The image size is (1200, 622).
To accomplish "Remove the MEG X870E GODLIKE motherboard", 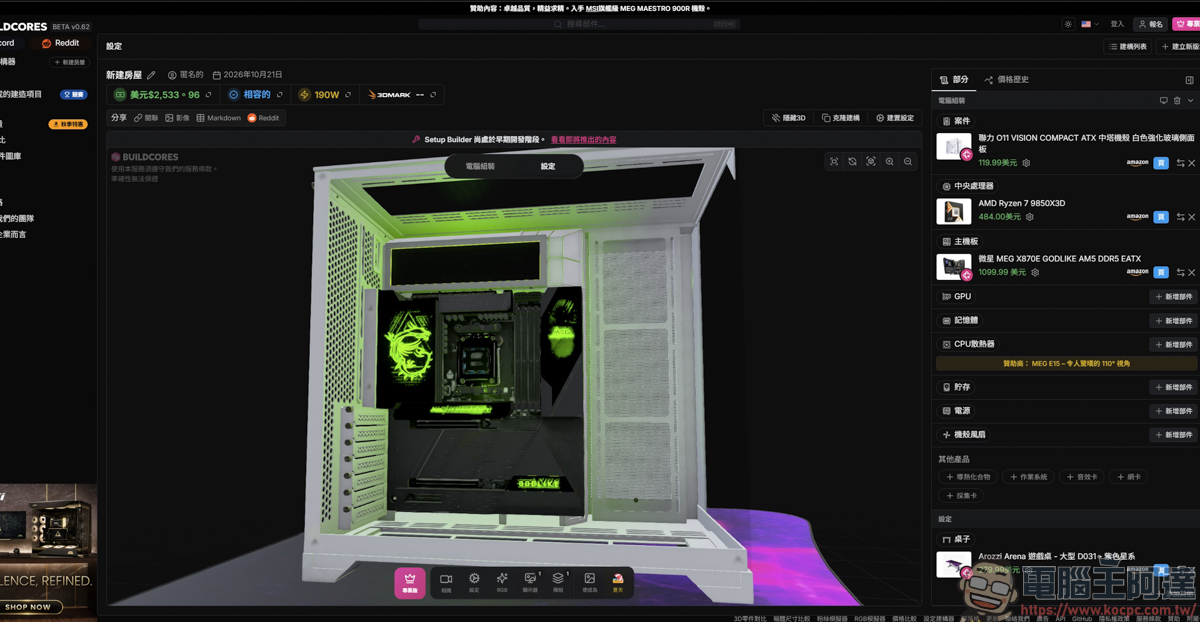I will tap(1192, 272).
